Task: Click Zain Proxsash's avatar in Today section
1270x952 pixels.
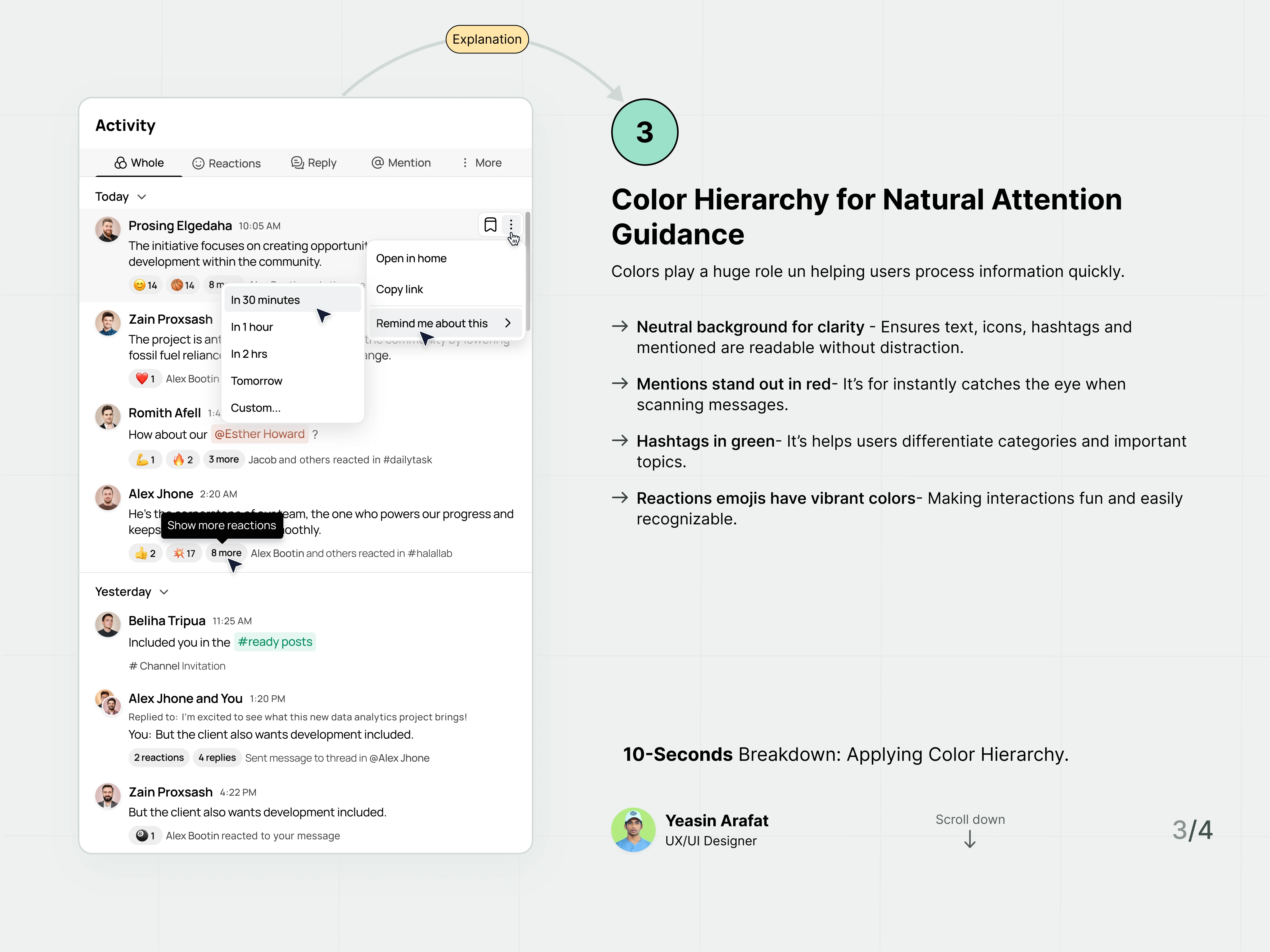Action: (x=107, y=323)
